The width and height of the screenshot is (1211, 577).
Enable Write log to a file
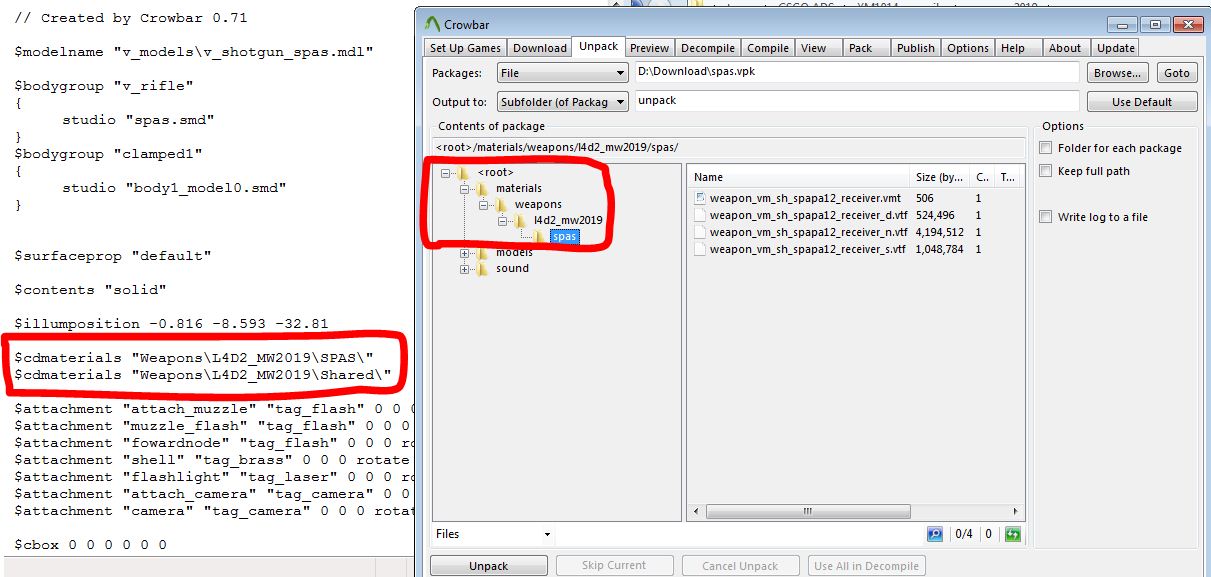coord(1046,217)
